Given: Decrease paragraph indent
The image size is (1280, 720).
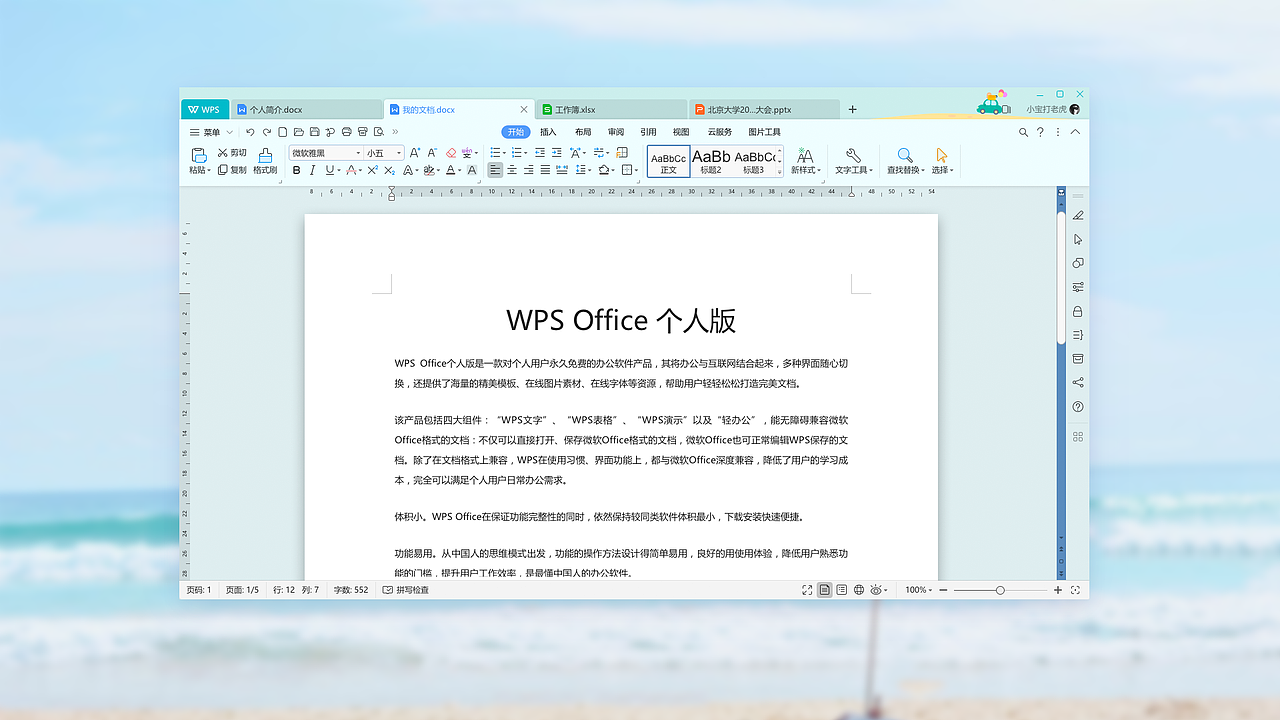Looking at the screenshot, I should pyautogui.click(x=540, y=153).
